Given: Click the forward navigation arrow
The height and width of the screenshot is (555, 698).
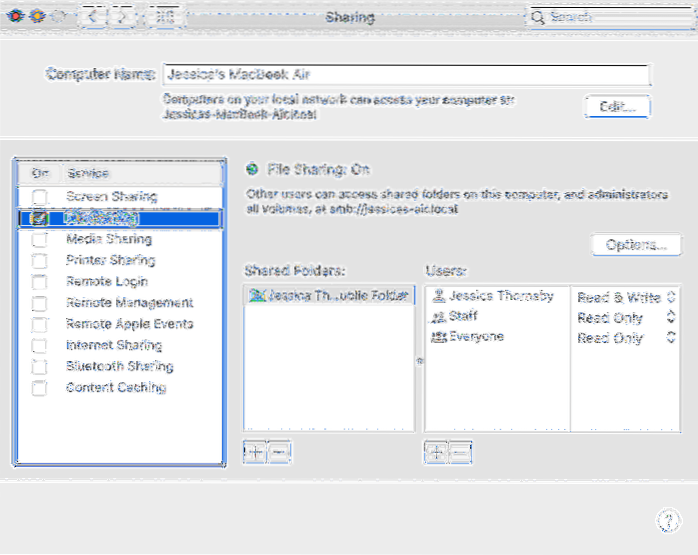Looking at the screenshot, I should (x=124, y=17).
